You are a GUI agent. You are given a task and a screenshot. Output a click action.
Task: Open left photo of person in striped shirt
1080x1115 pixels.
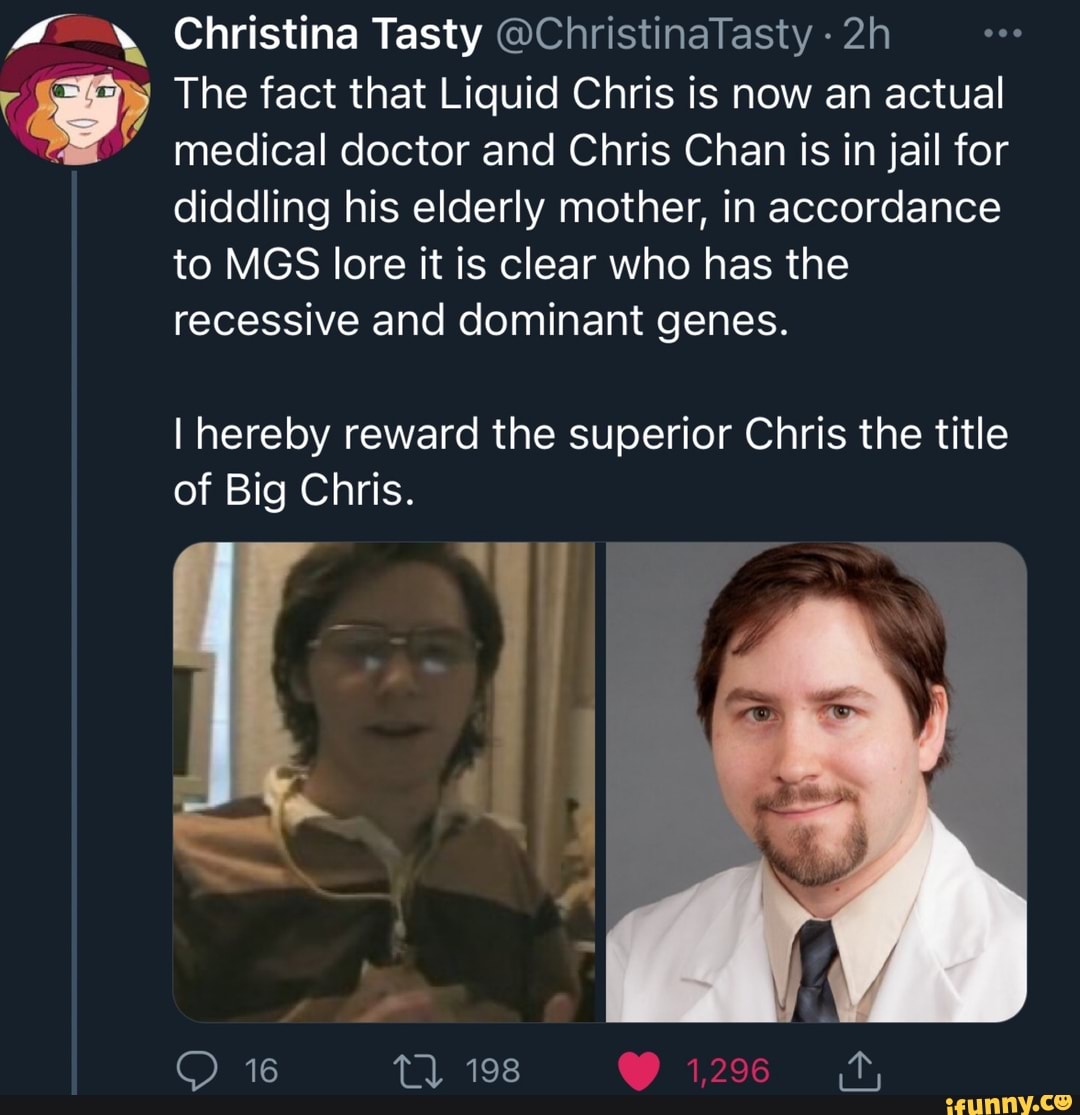point(383,782)
